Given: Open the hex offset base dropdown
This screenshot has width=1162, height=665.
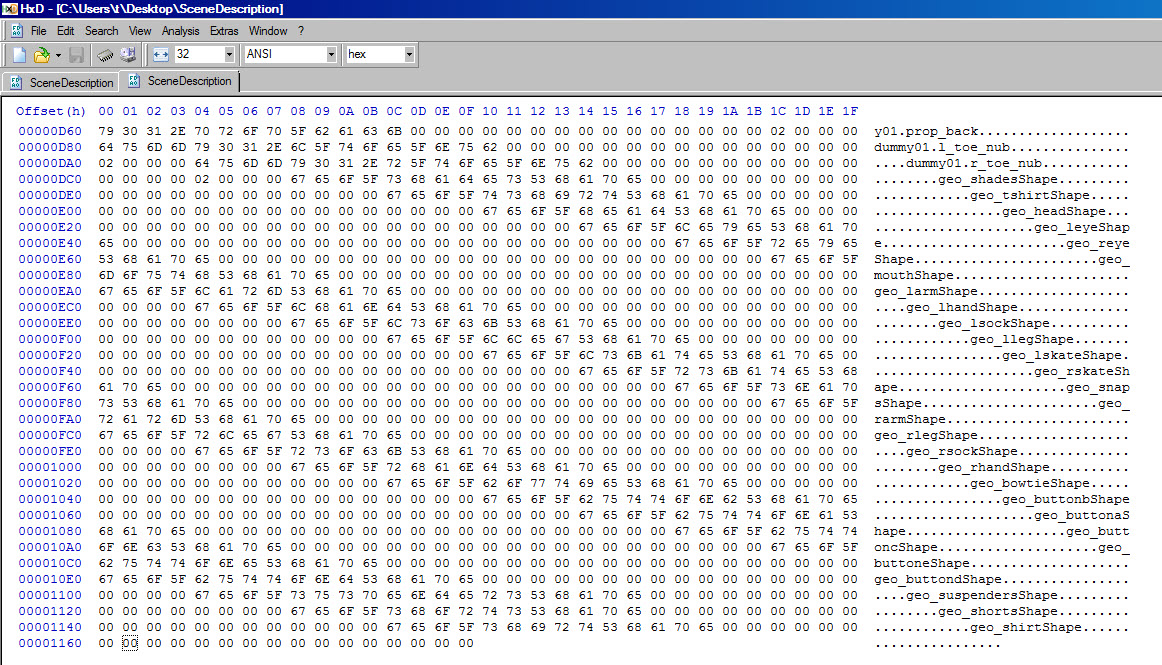Looking at the screenshot, I should (408, 54).
